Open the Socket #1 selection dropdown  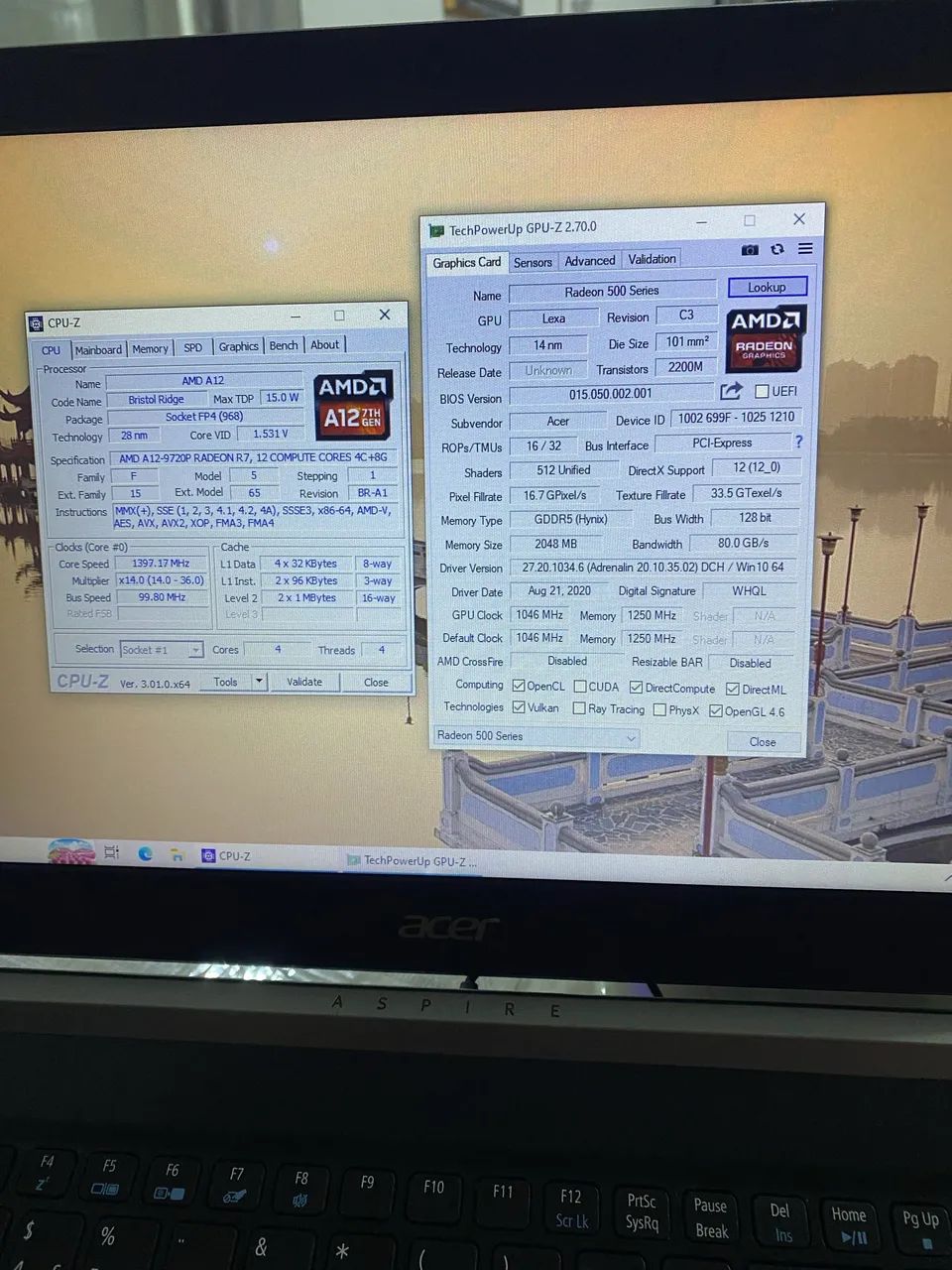point(162,650)
